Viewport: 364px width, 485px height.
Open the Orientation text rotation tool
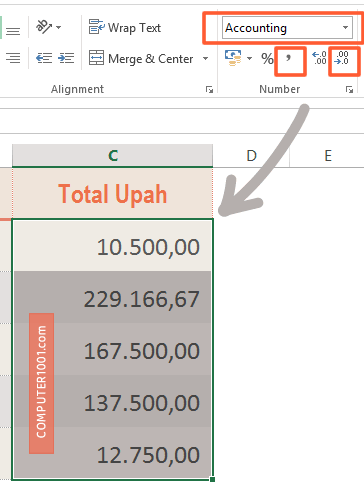pos(44,27)
